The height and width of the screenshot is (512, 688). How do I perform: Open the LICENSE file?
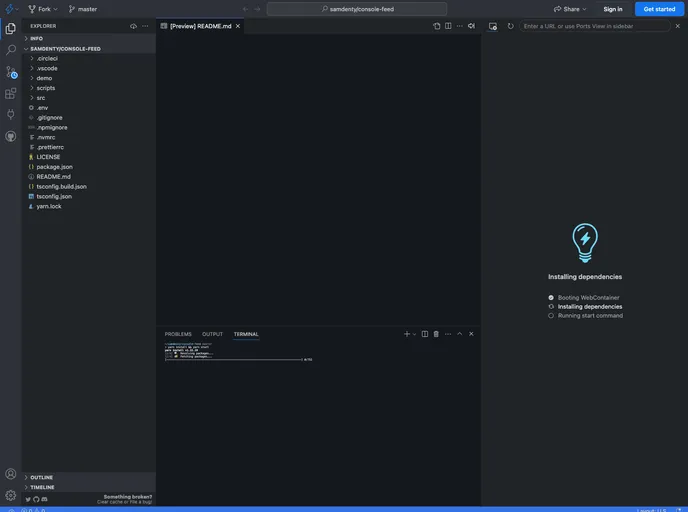[x=89, y=157]
